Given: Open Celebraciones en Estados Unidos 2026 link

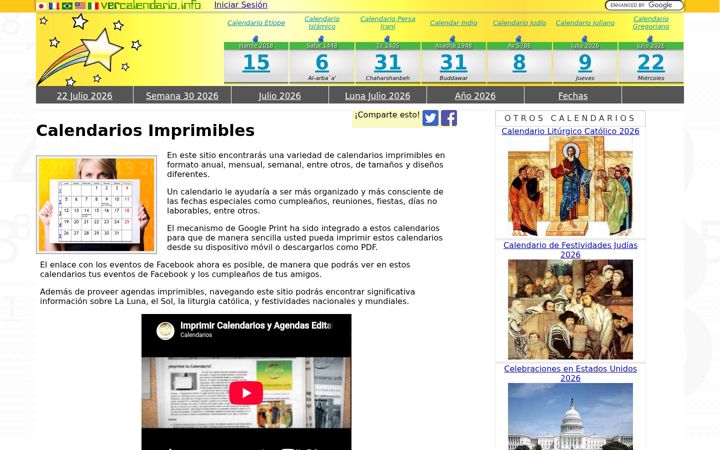Looking at the screenshot, I should click(570, 373).
